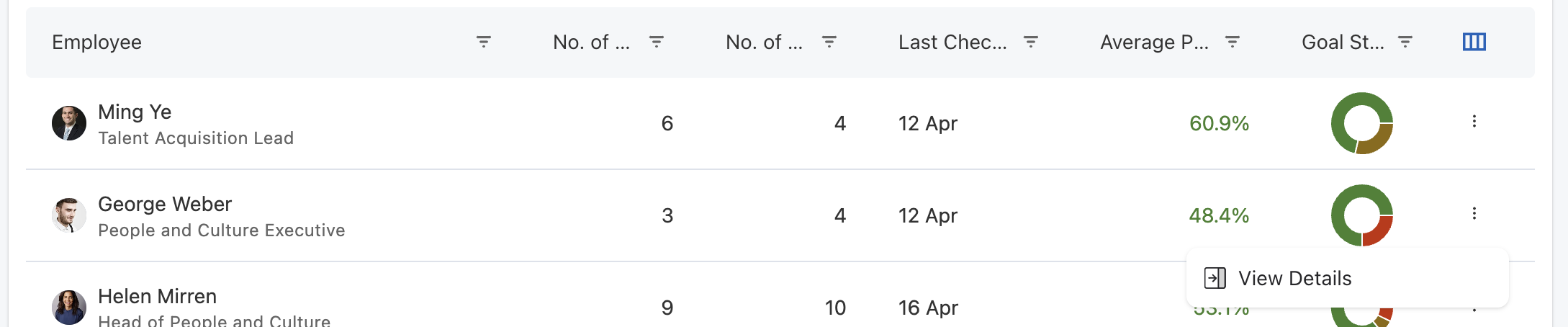The width and height of the screenshot is (1568, 327).
Task: Filter the first "No. of" column
Action: click(657, 42)
